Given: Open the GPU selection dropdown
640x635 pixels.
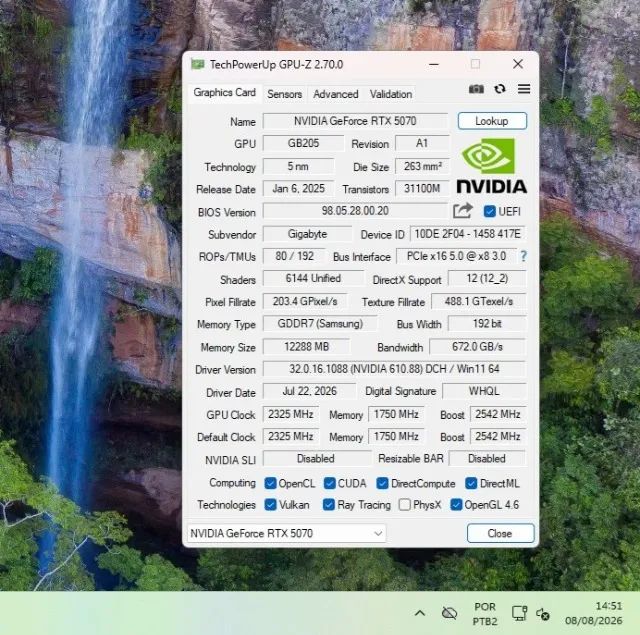Looking at the screenshot, I should pos(286,533).
